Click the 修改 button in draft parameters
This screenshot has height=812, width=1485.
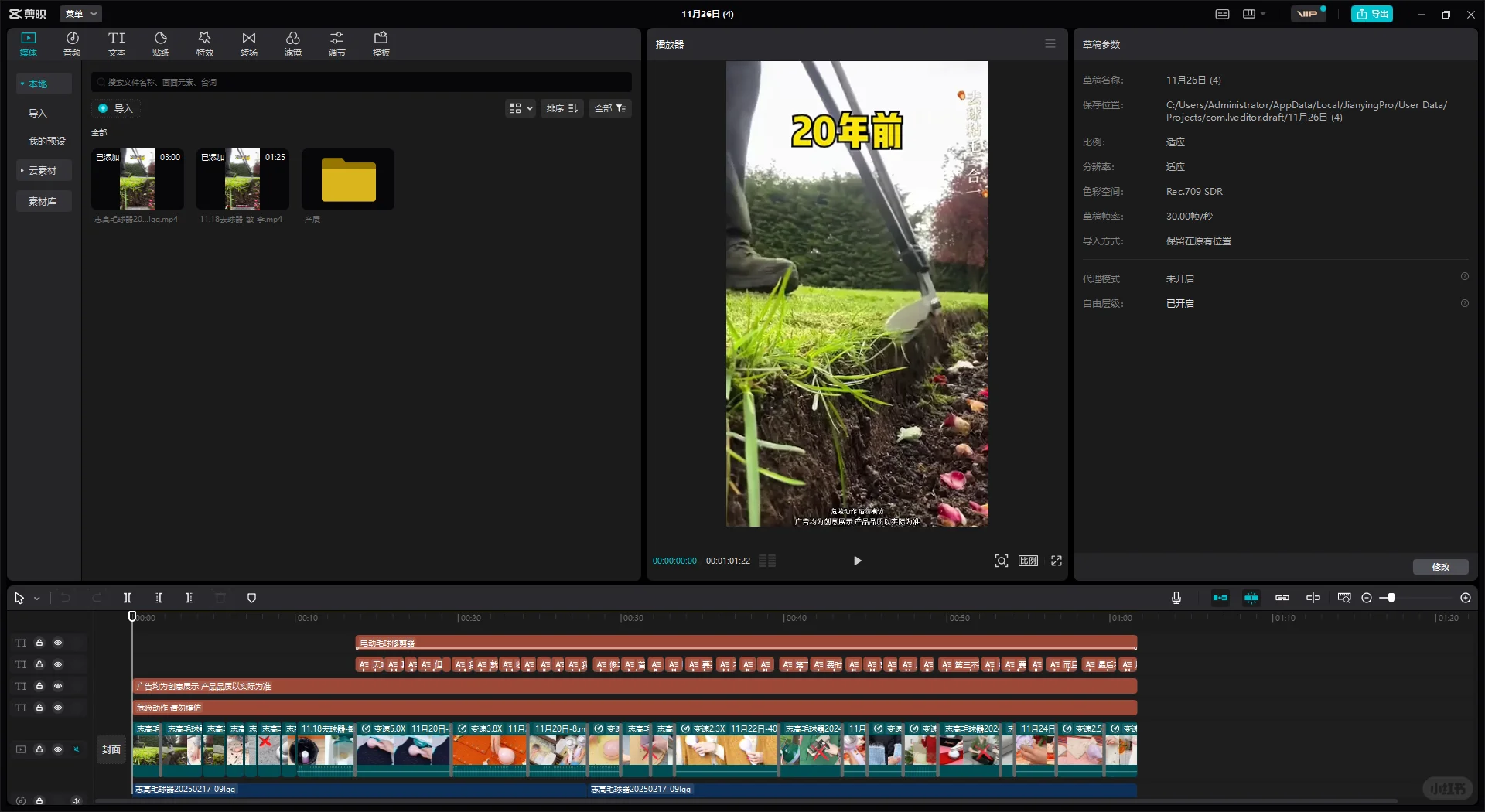pyautogui.click(x=1441, y=567)
